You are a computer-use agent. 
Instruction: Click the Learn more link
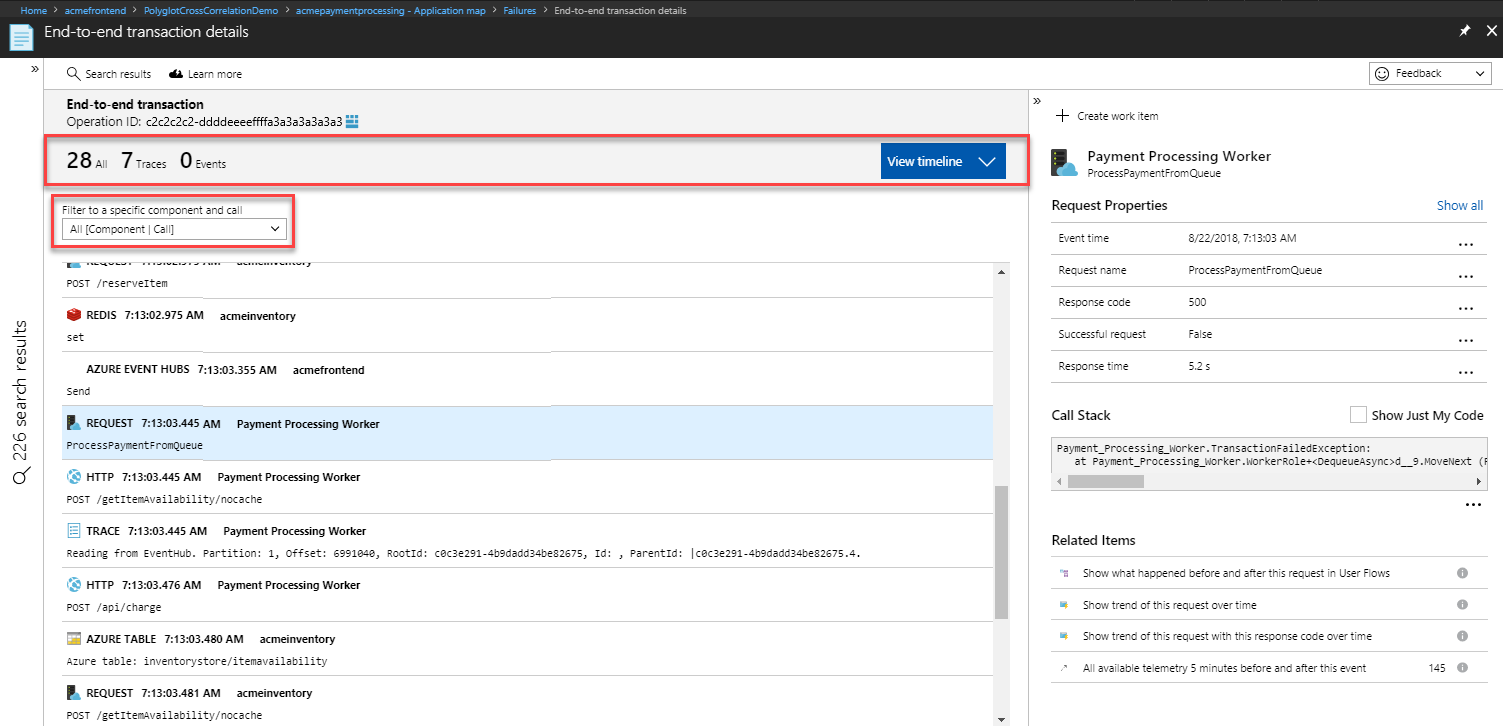[205, 74]
